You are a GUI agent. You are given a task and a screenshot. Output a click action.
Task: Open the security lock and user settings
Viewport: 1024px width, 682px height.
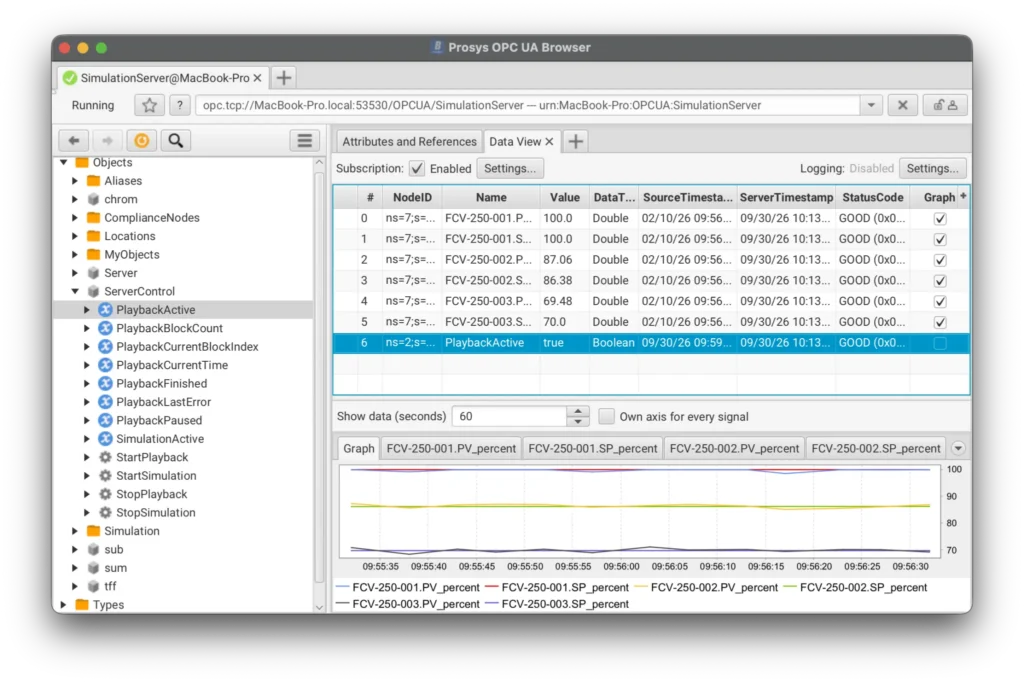coord(945,105)
